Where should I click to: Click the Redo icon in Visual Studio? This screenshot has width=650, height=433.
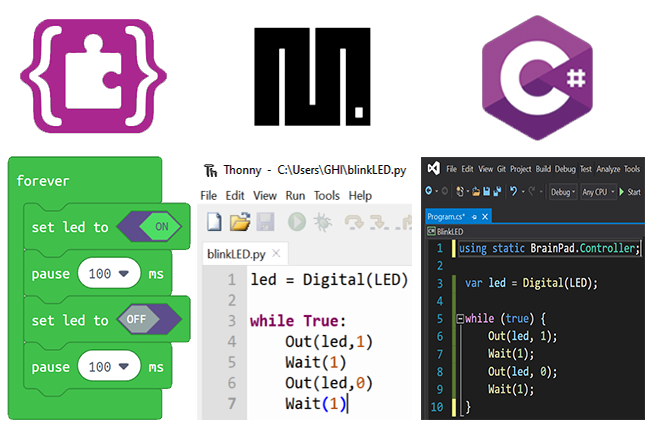[x=532, y=191]
